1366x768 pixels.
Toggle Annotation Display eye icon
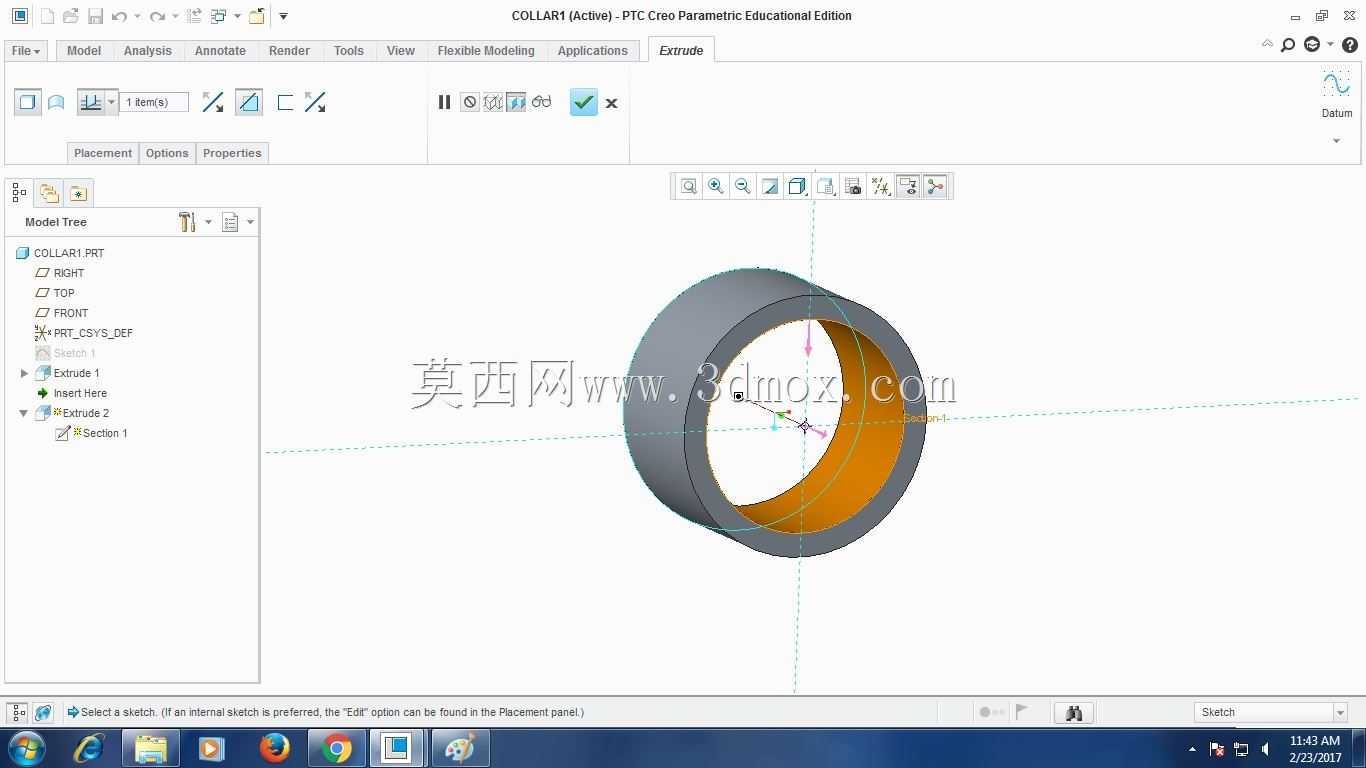pyautogui.click(x=908, y=186)
